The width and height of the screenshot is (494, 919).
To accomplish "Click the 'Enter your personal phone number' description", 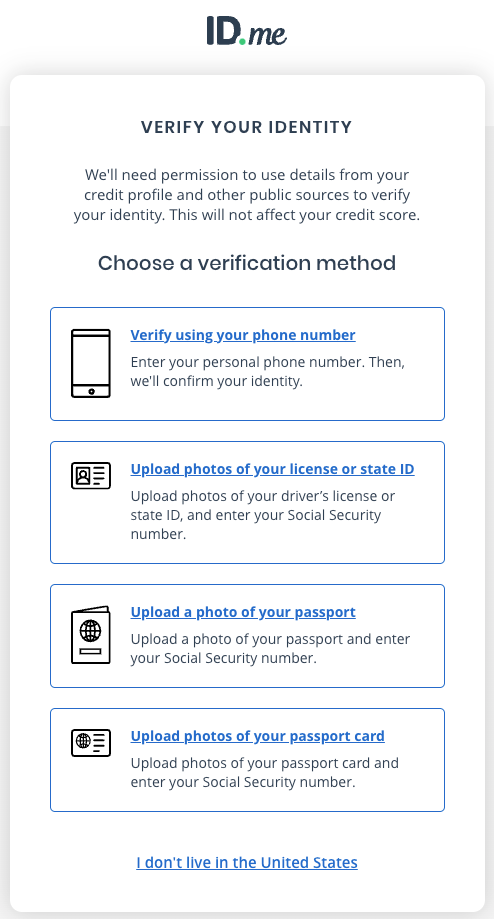I will (268, 372).
